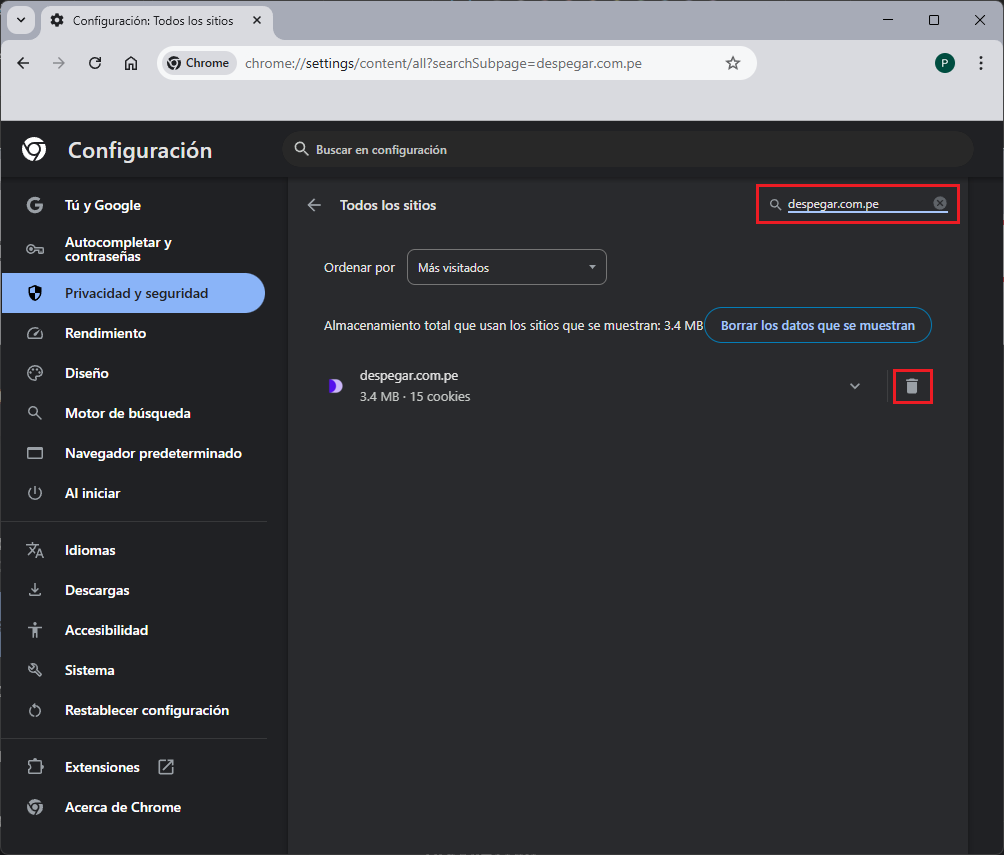Click the Chrome site info chip in address bar
This screenshot has height=855, width=1004.
tap(199, 63)
